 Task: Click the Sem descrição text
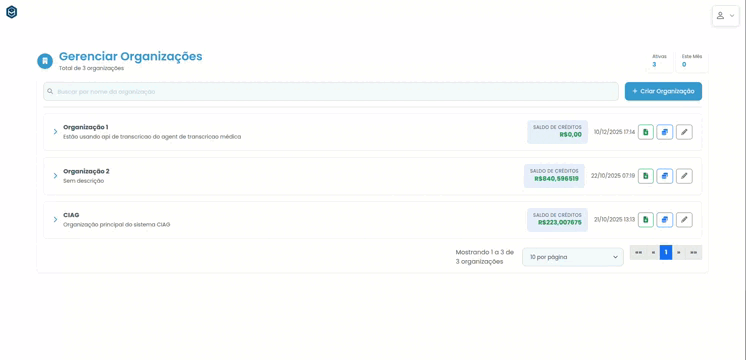click(x=83, y=181)
